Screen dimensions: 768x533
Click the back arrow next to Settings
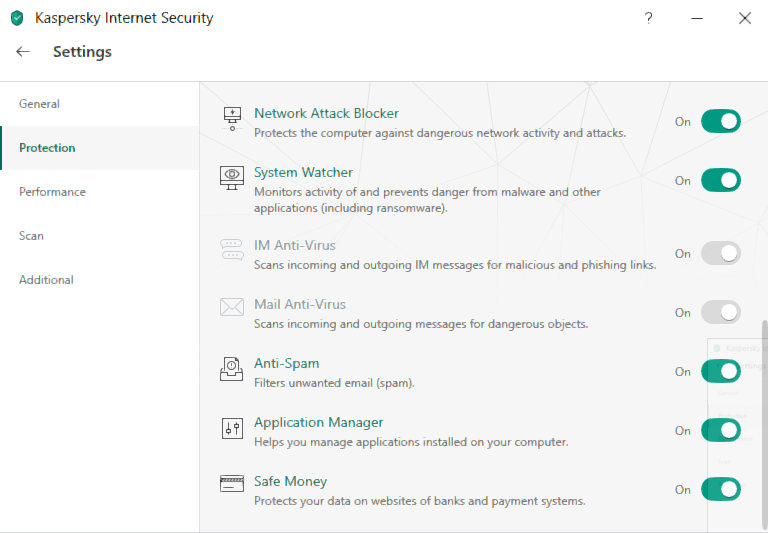click(23, 51)
